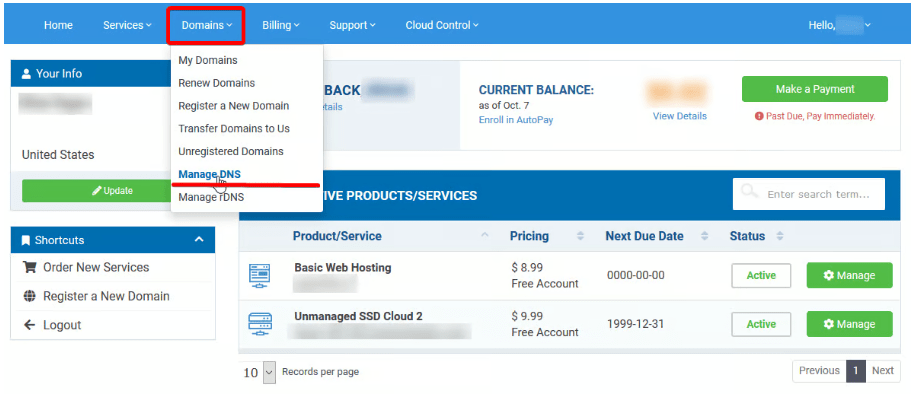
Task: Collapse the Shortcuts panel chevron
Action: tap(199, 240)
